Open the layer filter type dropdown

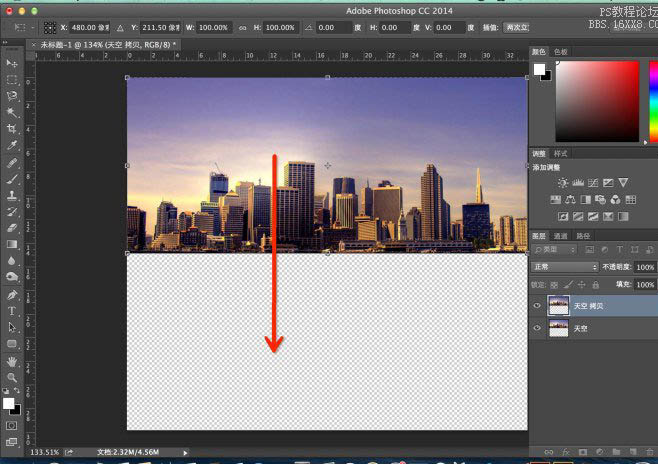(554, 250)
